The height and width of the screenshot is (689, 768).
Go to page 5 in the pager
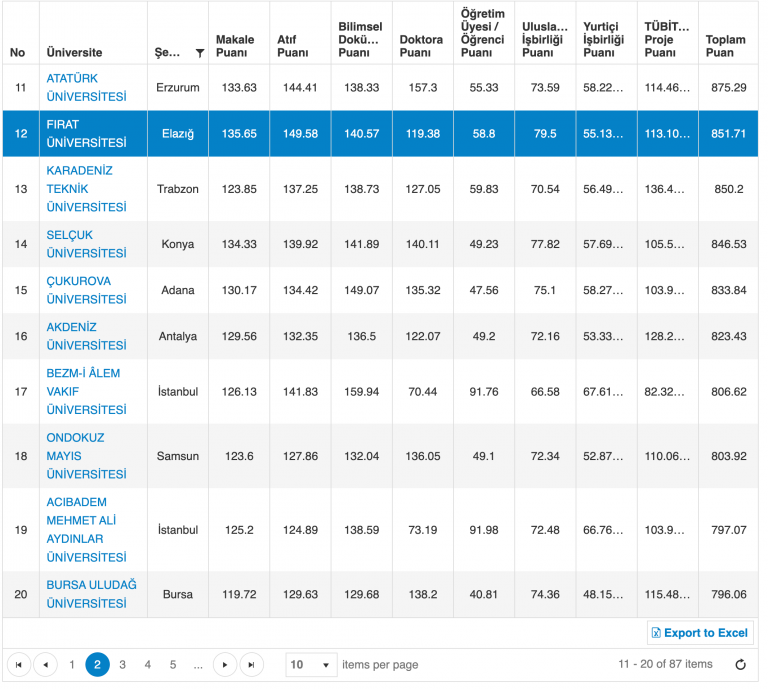173,665
